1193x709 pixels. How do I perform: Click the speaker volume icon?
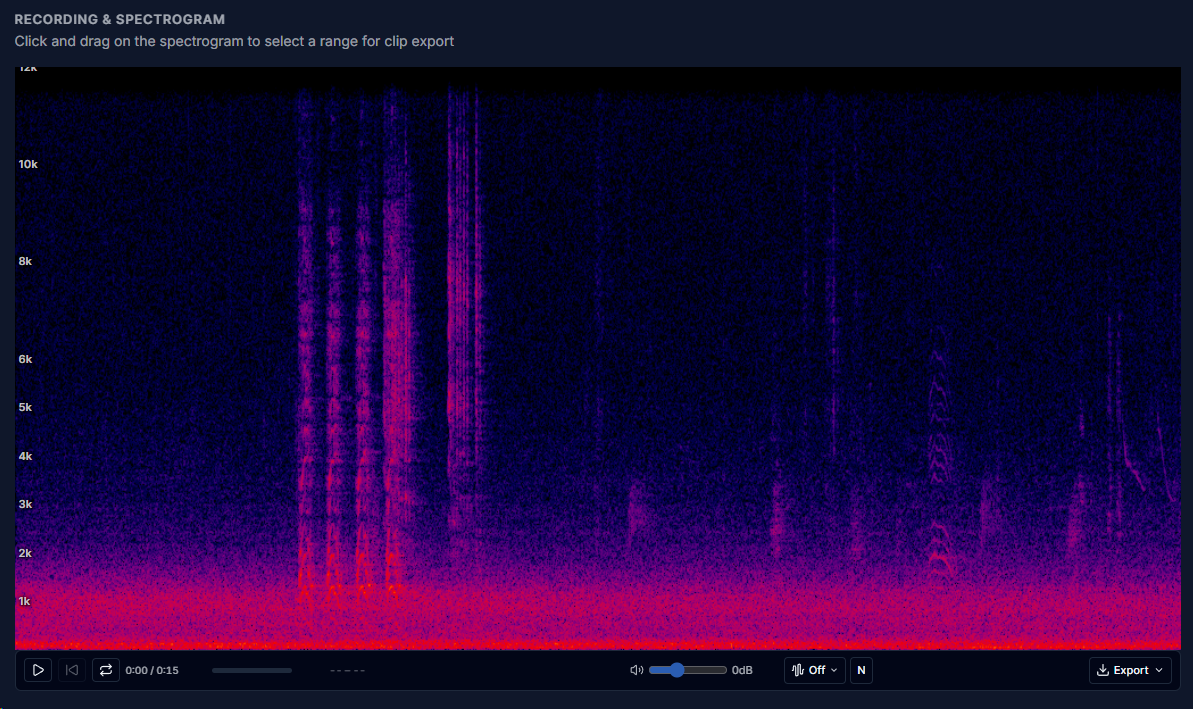point(636,670)
